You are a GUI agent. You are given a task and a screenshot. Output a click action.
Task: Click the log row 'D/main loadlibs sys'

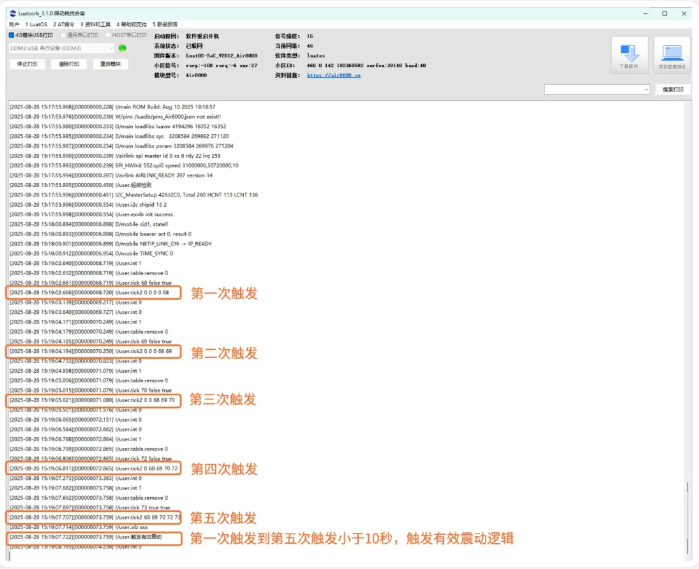(119, 136)
